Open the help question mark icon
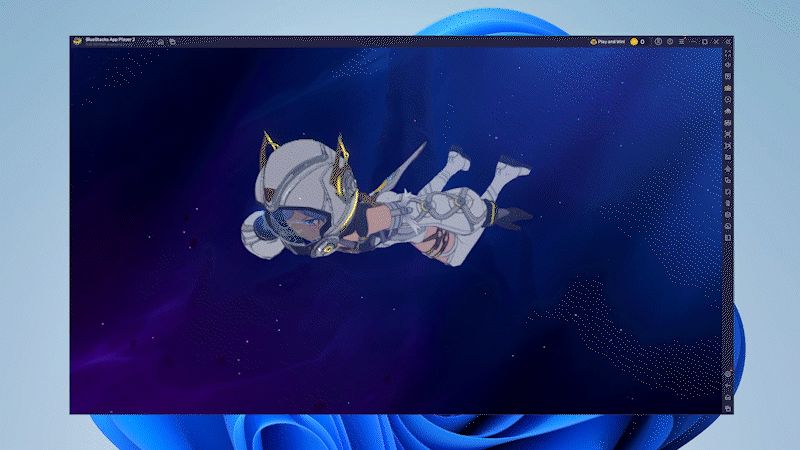Viewport: 800px width, 450px height. point(668,42)
